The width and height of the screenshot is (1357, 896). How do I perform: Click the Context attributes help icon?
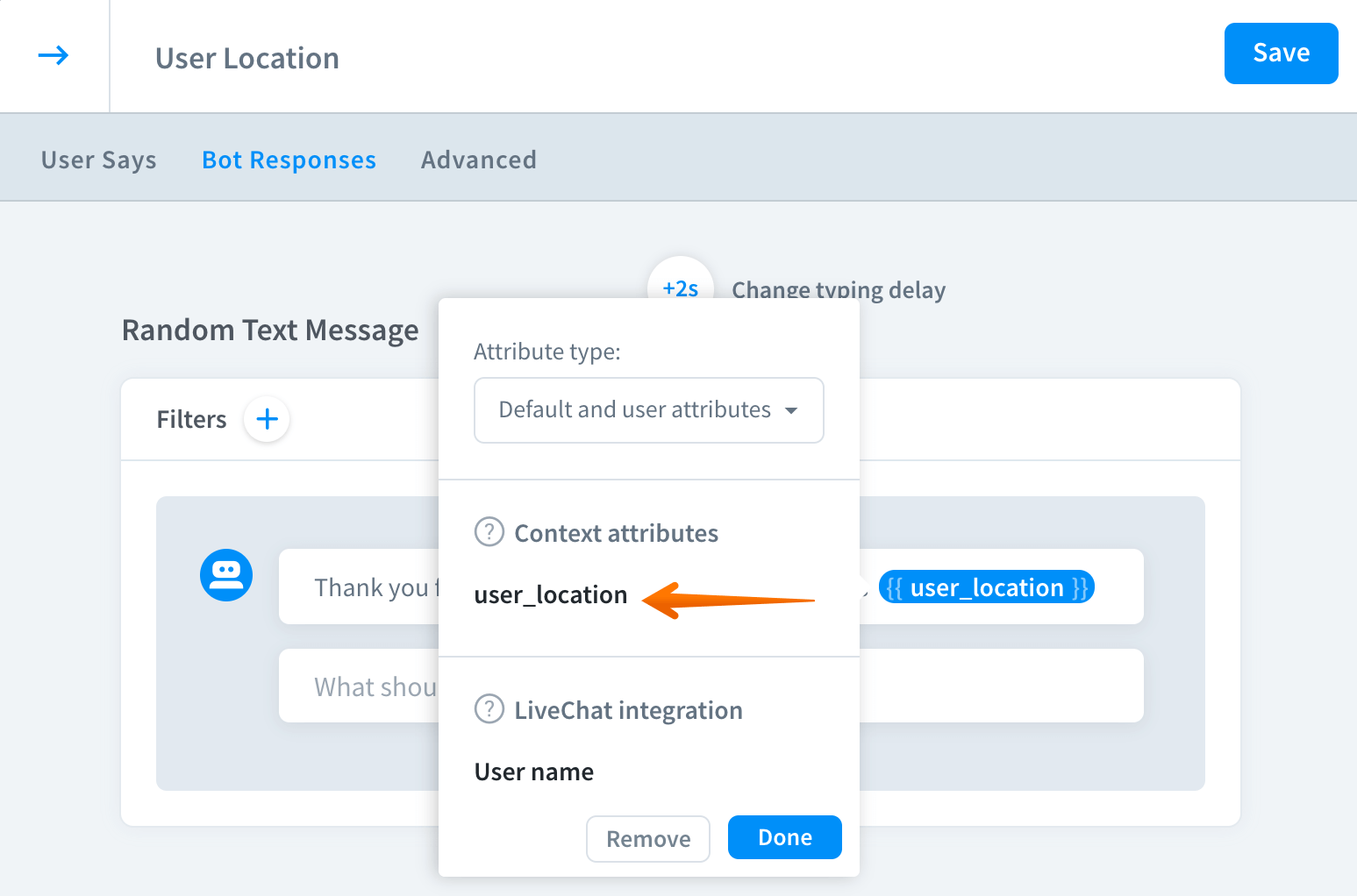tap(489, 532)
